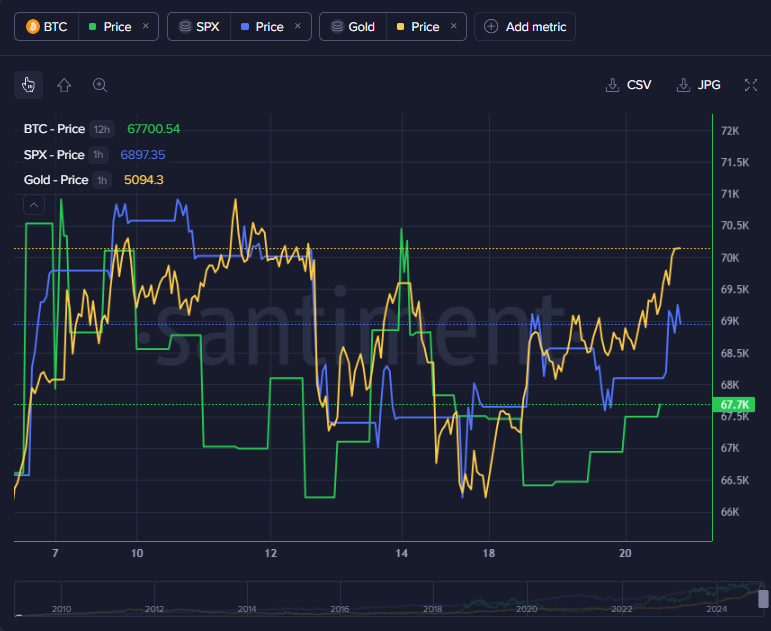The width and height of the screenshot is (771, 631).
Task: Export the chart as JPG
Action: click(699, 85)
